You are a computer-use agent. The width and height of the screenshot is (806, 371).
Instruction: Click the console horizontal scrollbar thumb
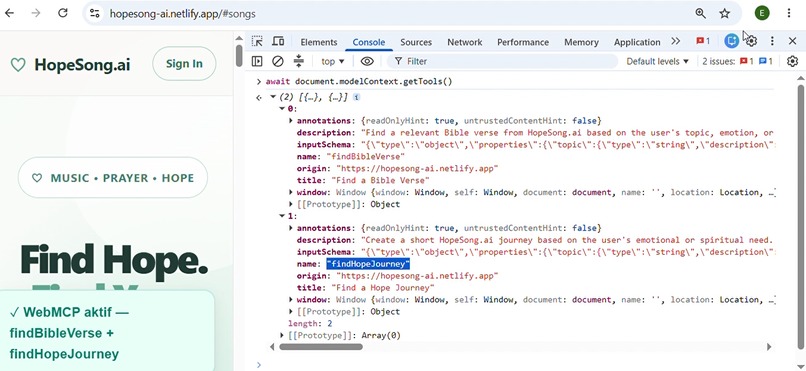(321, 347)
